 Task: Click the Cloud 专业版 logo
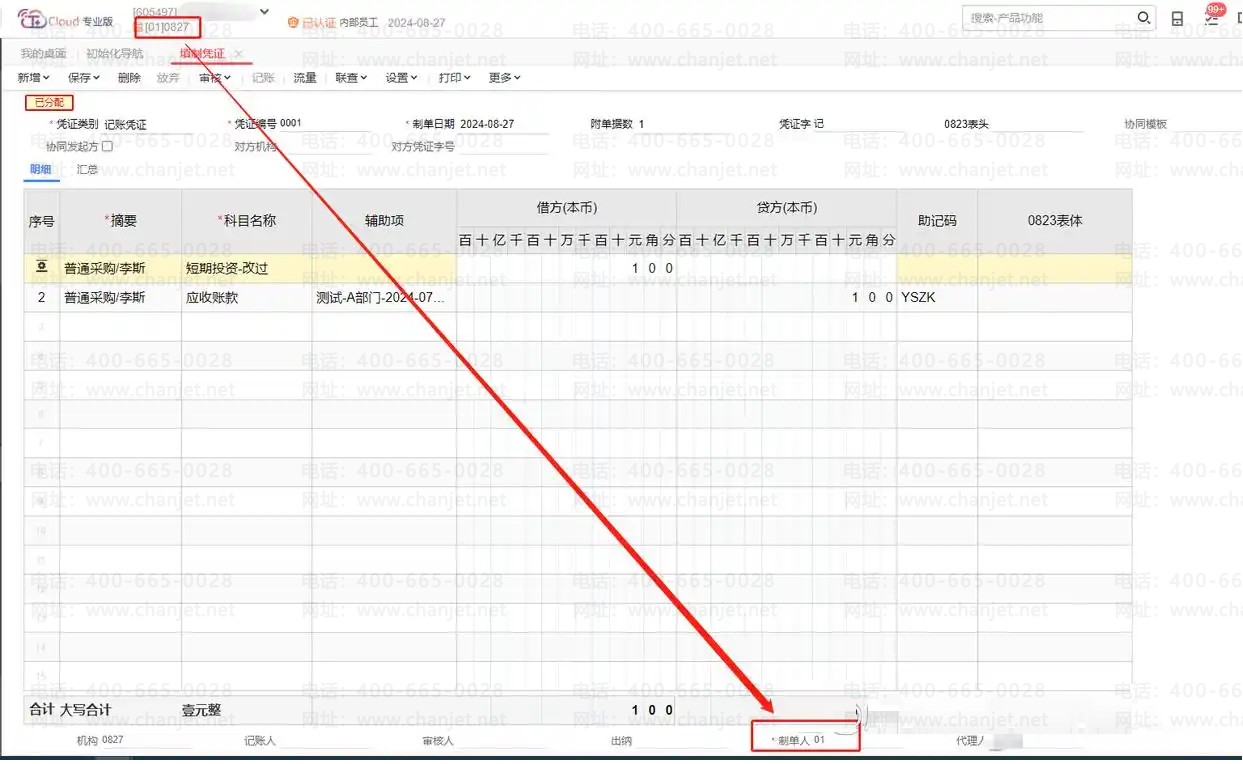tap(65, 21)
